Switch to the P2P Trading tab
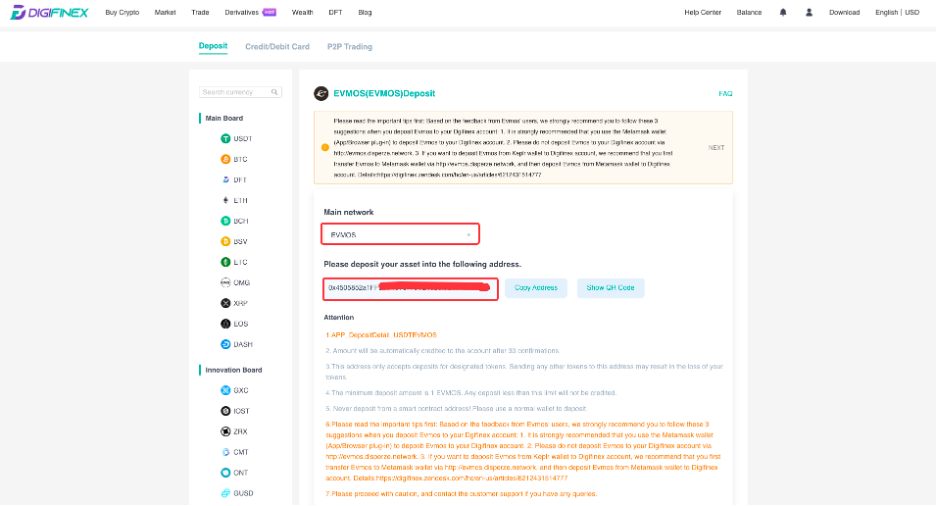Viewport: 936px width, 506px height. coord(350,47)
